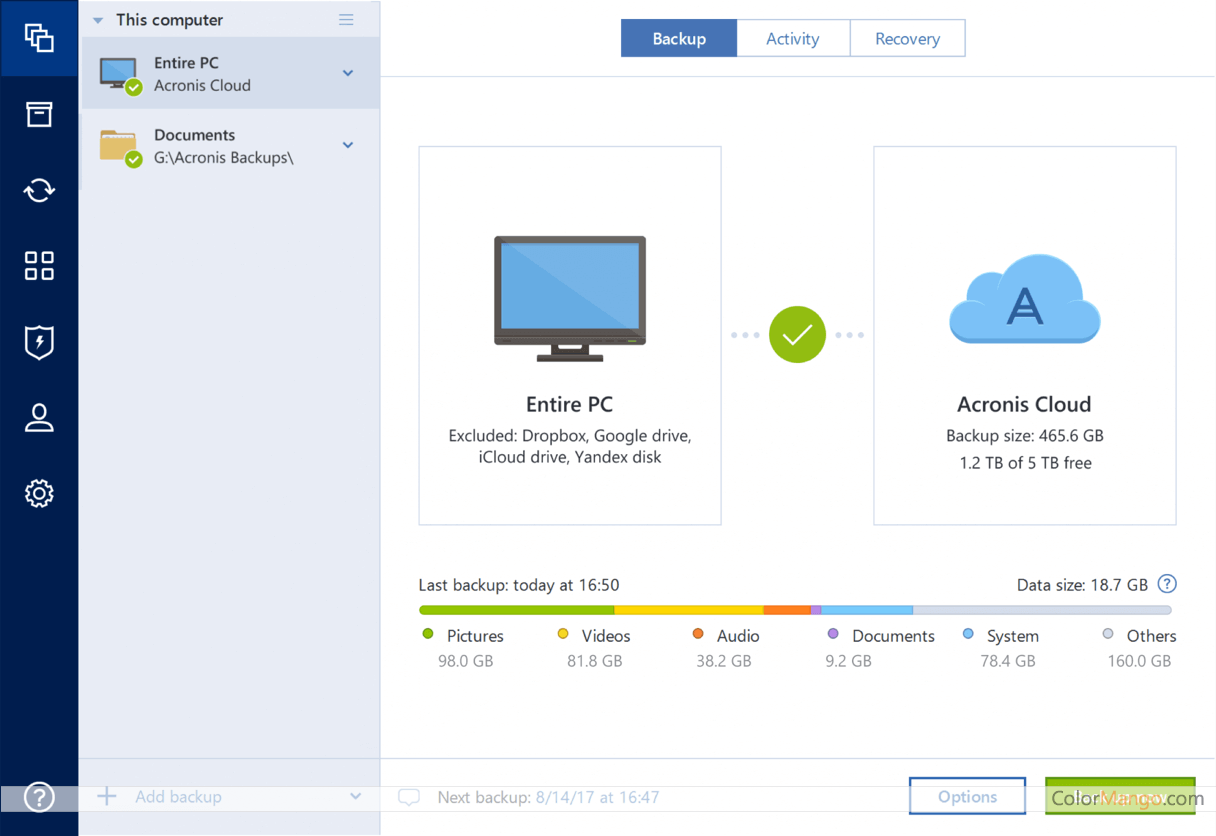
Task: Open the Dashboard grid icon
Action: 39,265
